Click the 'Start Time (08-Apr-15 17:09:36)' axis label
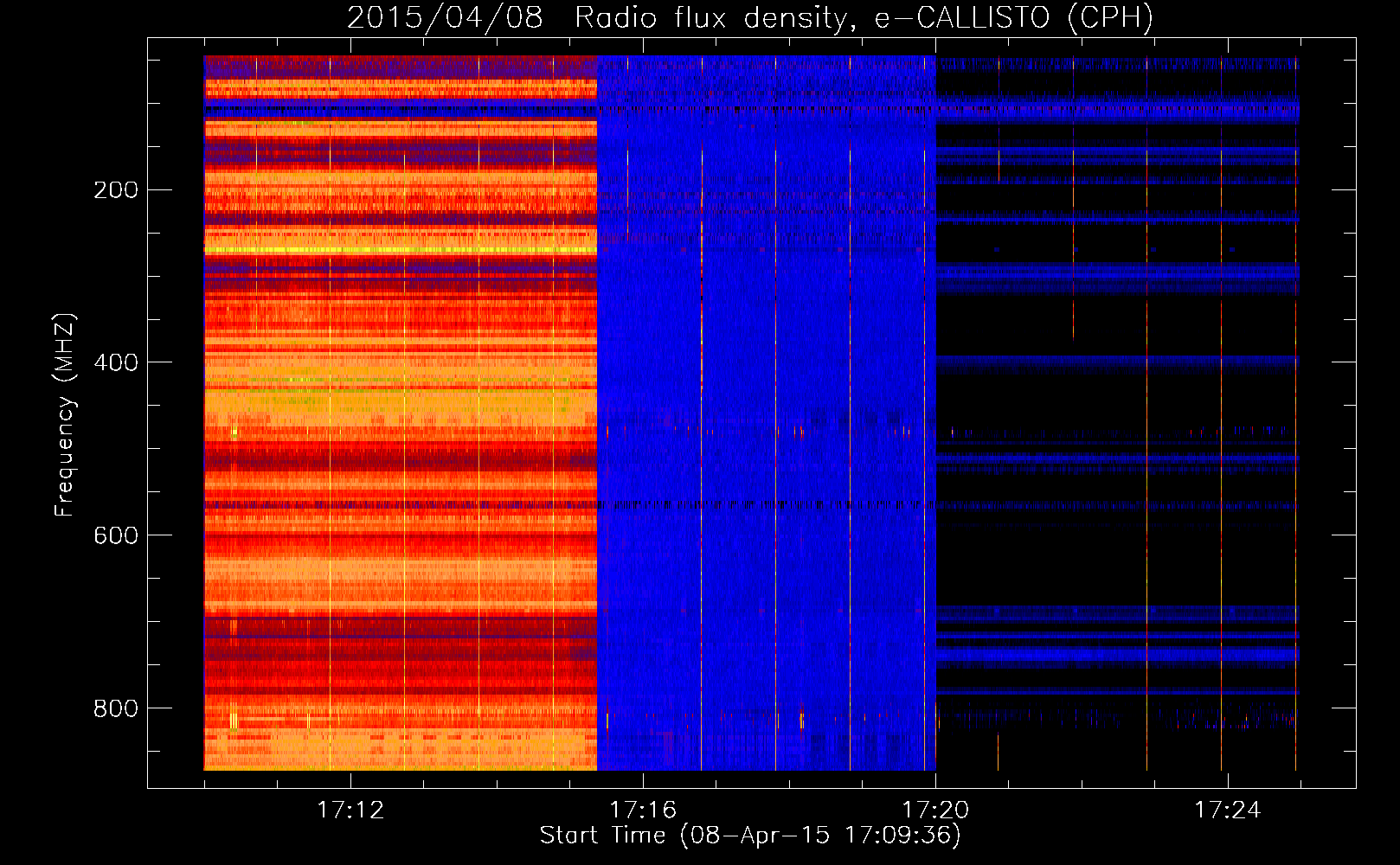 coord(750,836)
